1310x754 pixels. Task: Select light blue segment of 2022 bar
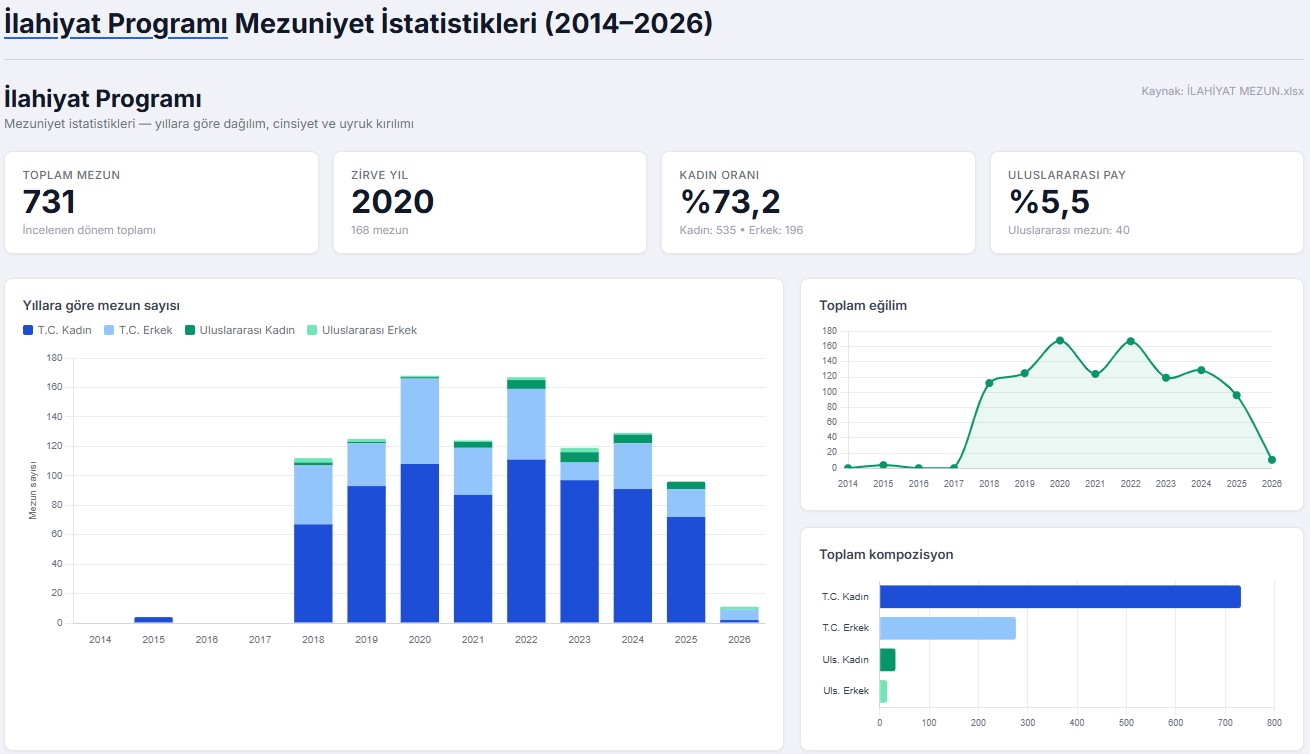526,424
